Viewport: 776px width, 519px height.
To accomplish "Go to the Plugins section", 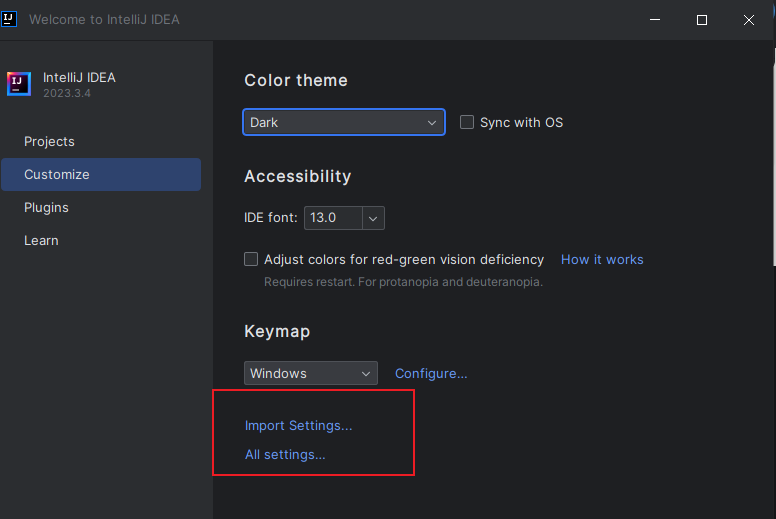I will click(46, 208).
